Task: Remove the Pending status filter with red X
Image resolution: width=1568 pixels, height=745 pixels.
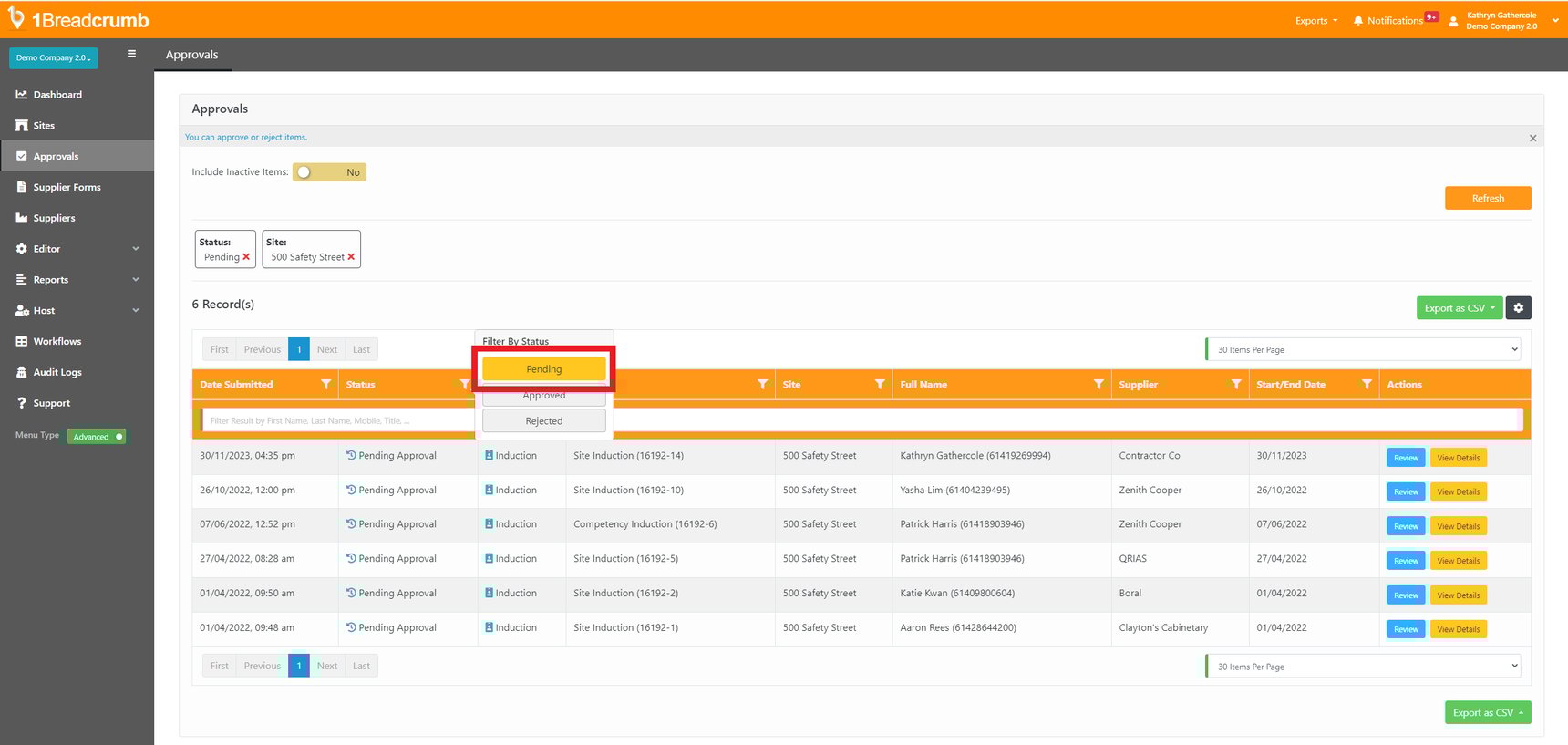Action: [246, 257]
